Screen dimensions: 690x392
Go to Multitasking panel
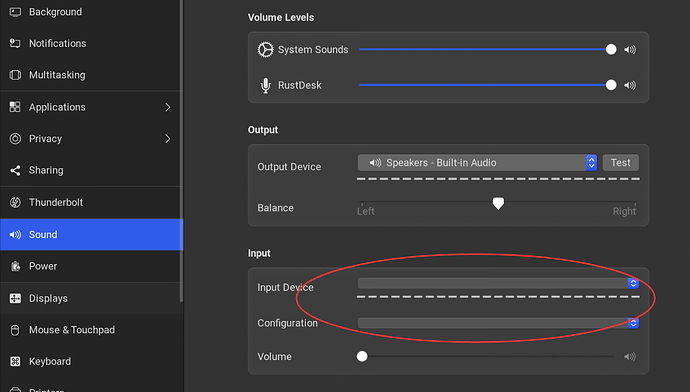coord(91,75)
